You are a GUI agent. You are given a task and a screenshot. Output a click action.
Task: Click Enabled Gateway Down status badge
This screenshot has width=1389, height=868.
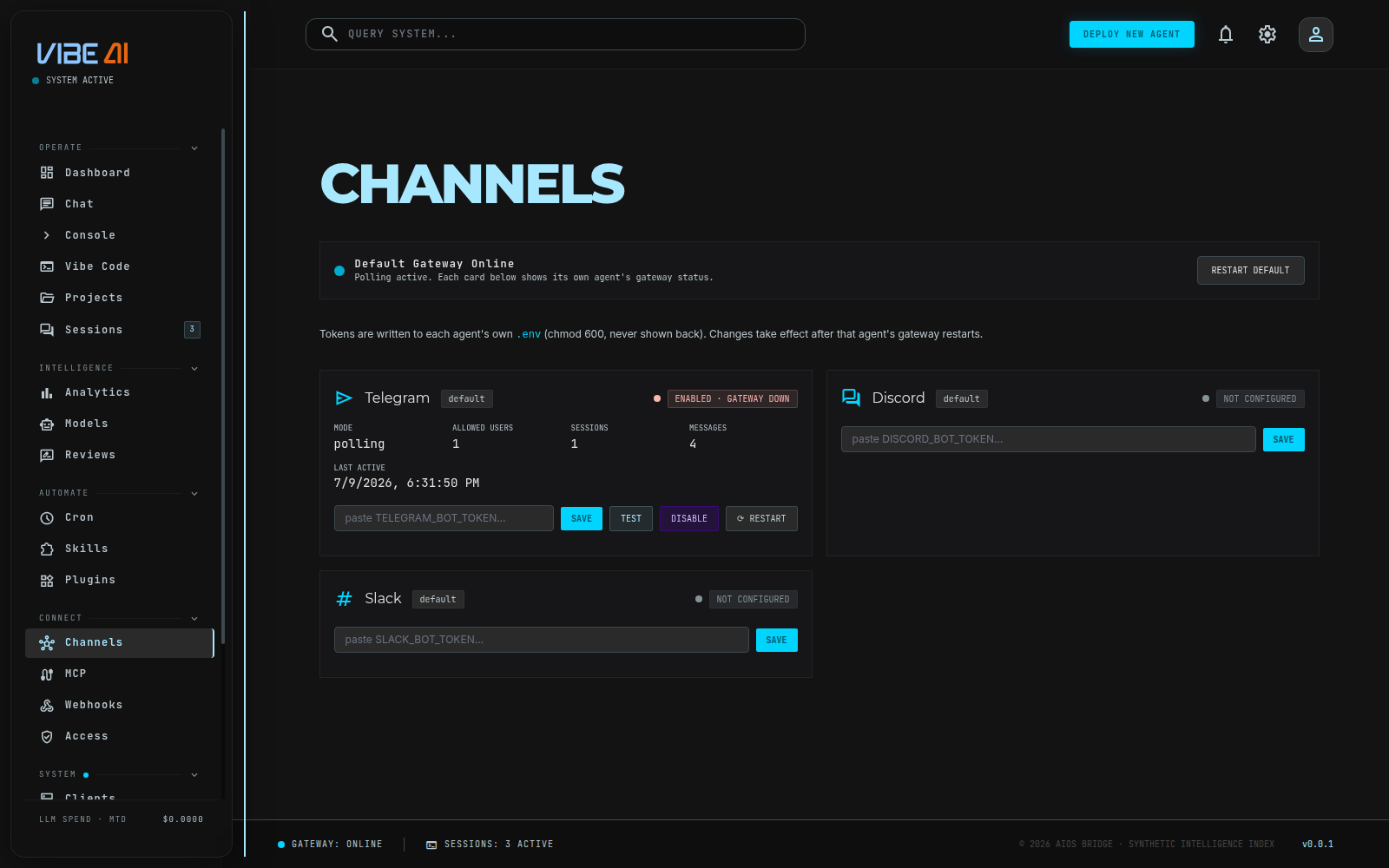(732, 398)
